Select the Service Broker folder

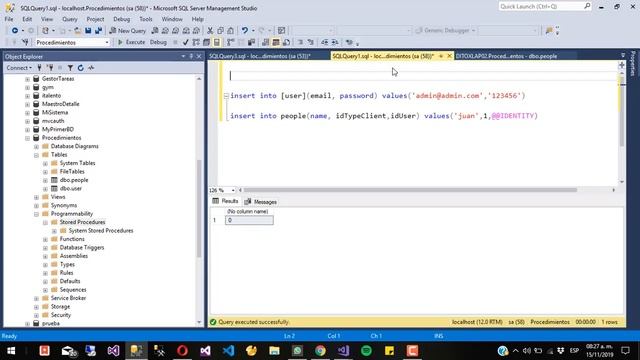tap(68, 298)
